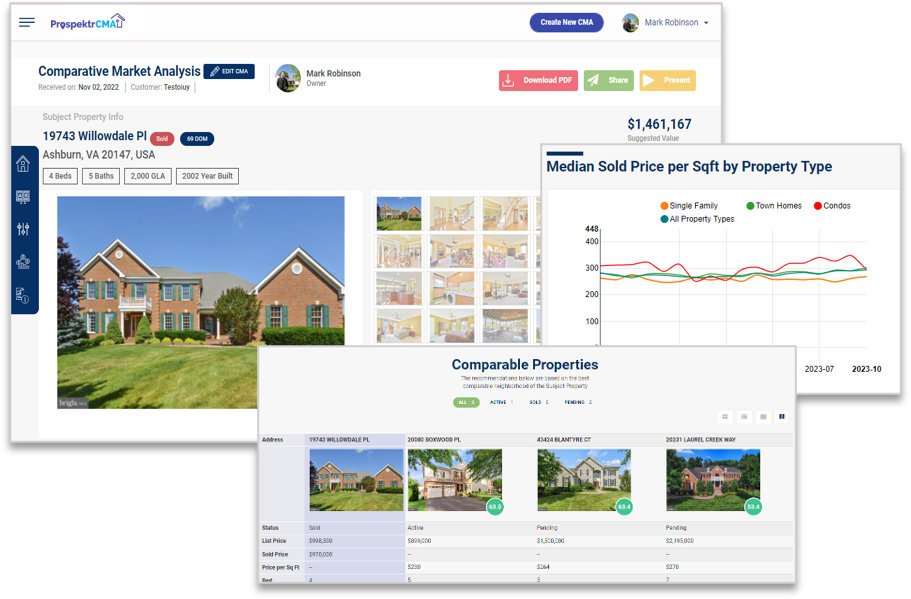Start Present mode
Image resolution: width=911 pixels, height=599 pixels.
668,80
